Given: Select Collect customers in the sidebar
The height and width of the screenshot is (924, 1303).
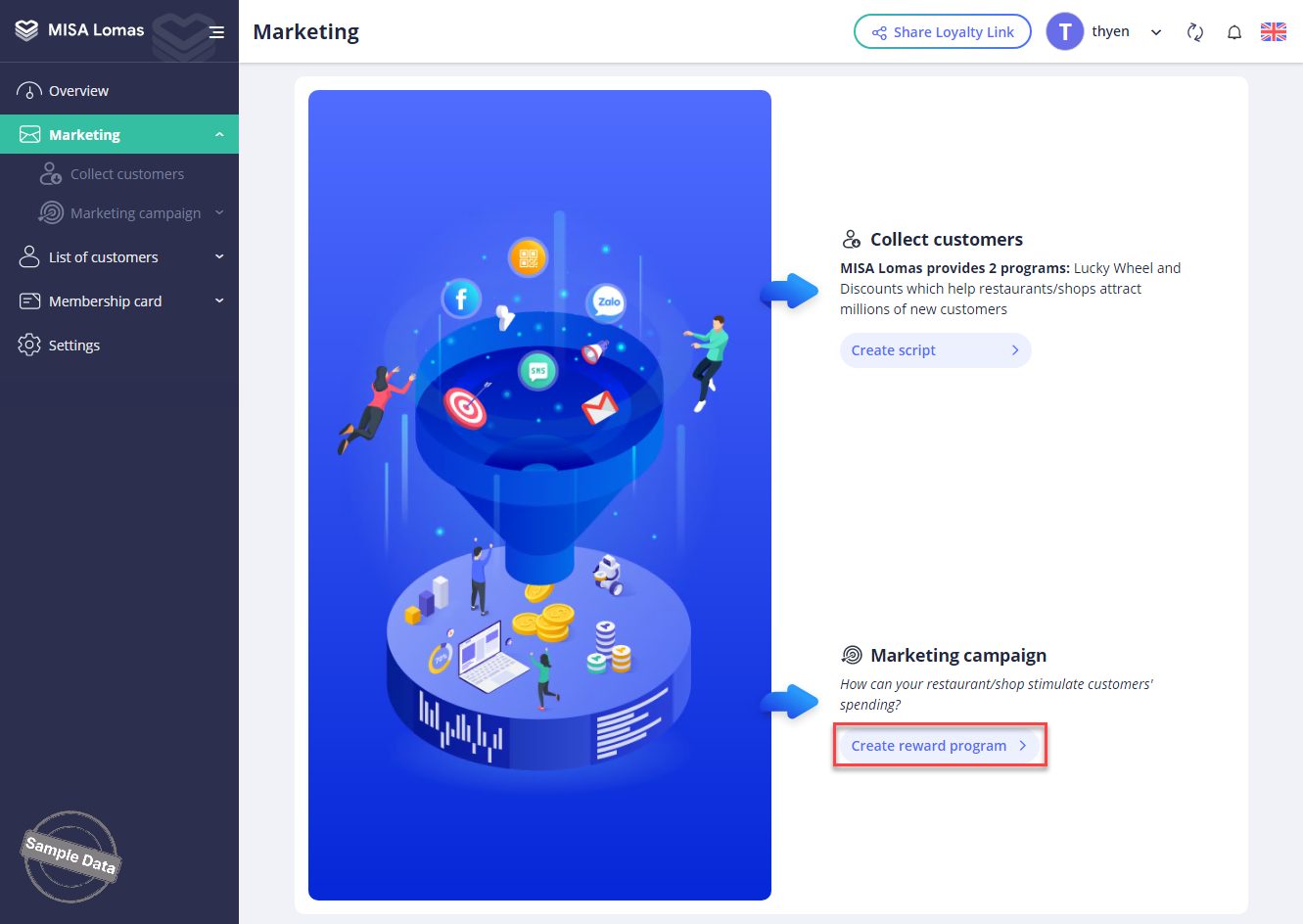Looking at the screenshot, I should tap(126, 174).
